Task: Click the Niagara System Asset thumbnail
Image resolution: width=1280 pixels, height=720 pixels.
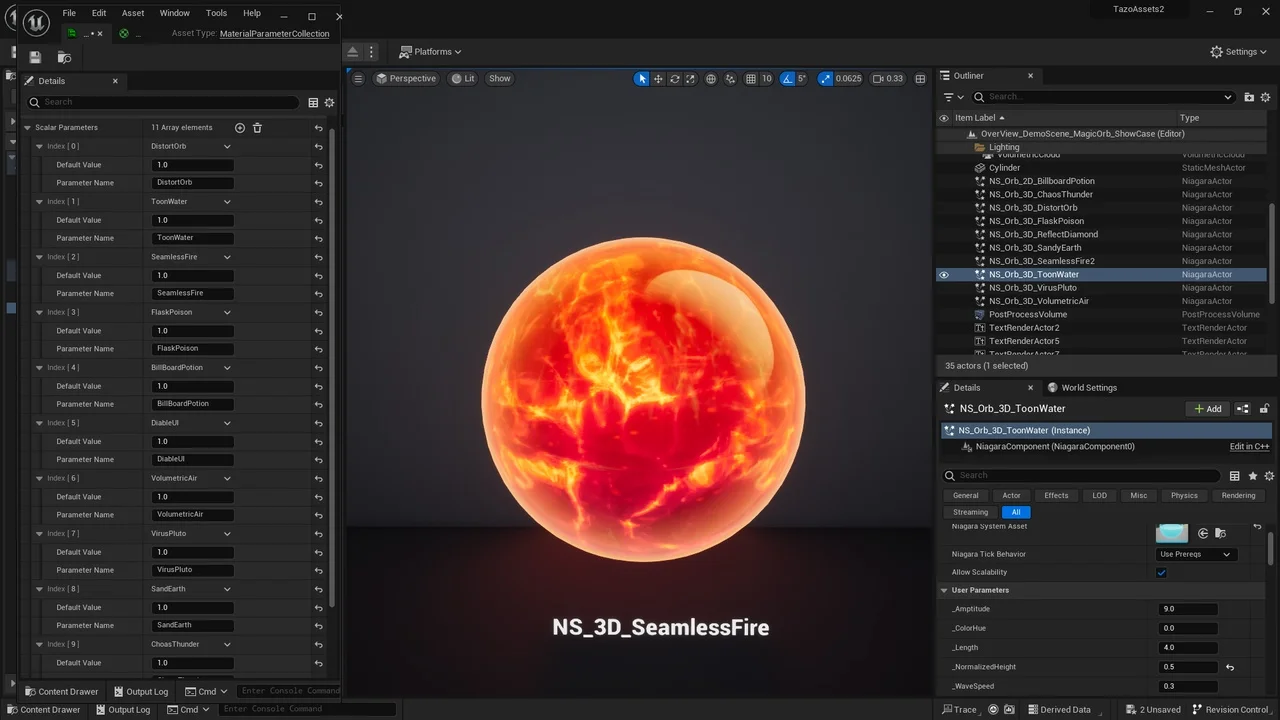Action: [1171, 533]
